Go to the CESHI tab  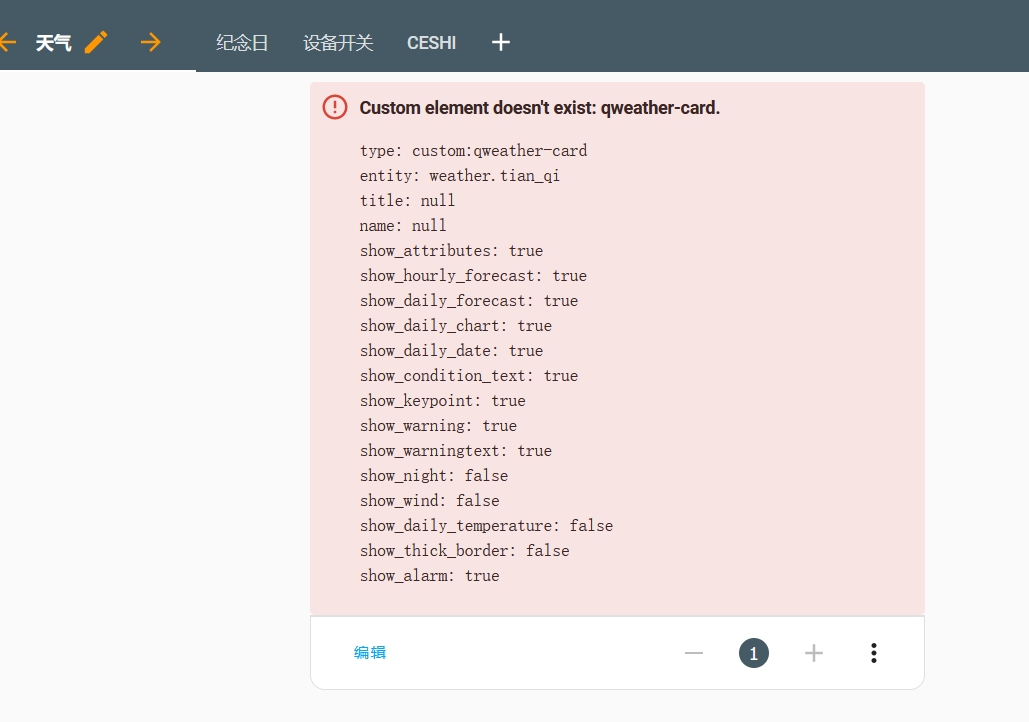pos(431,43)
